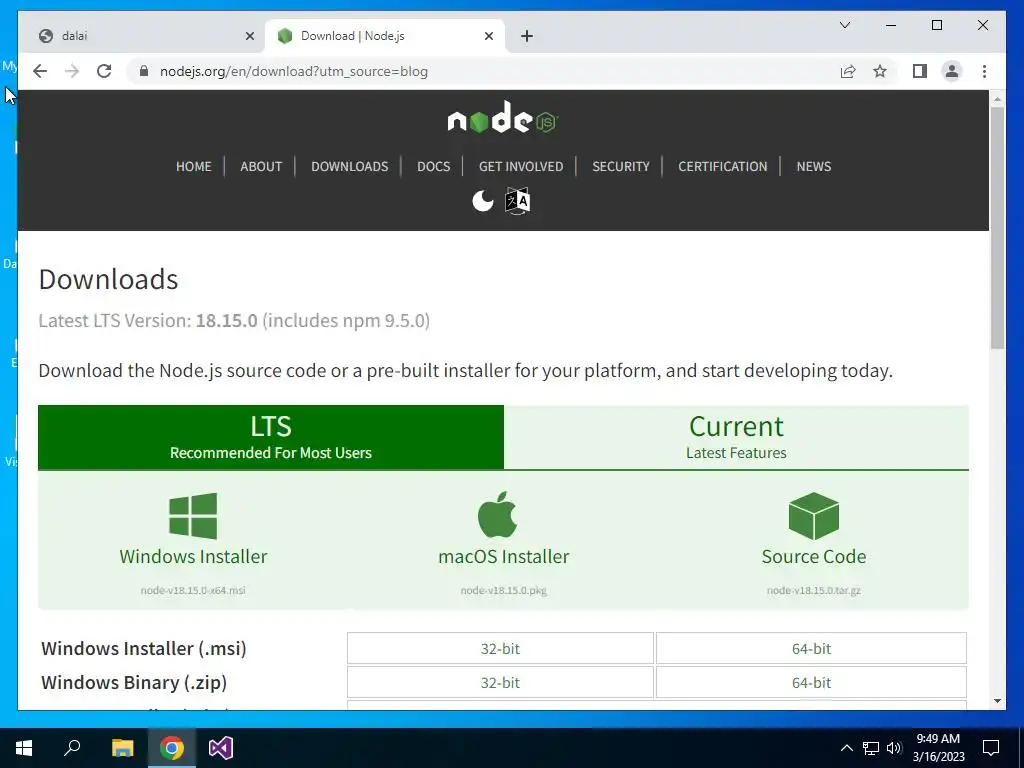Viewport: 1024px width, 768px height.
Task: Open the notification center icon
Action: pos(991,748)
